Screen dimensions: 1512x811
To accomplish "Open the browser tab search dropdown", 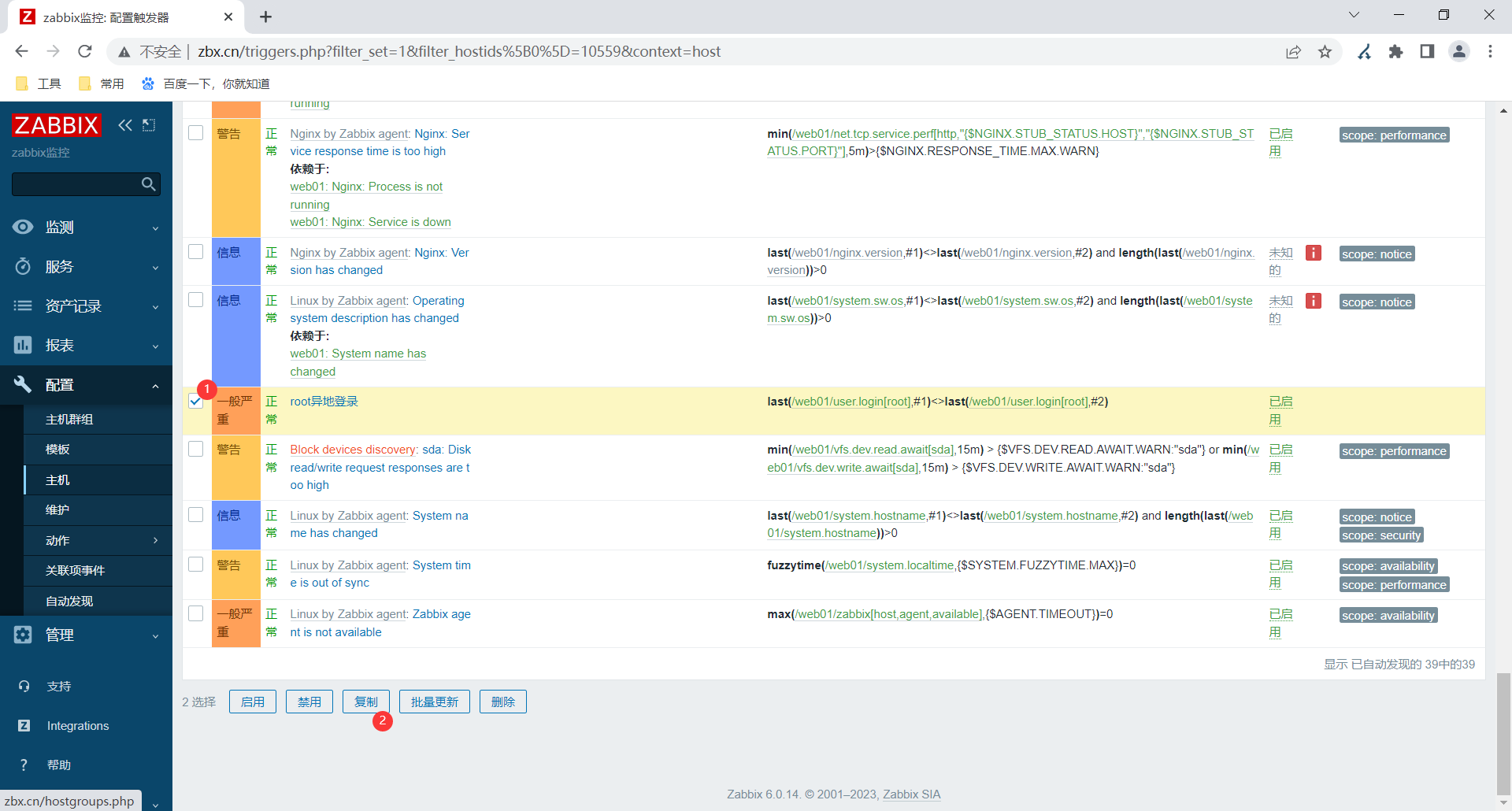I will [x=1354, y=15].
